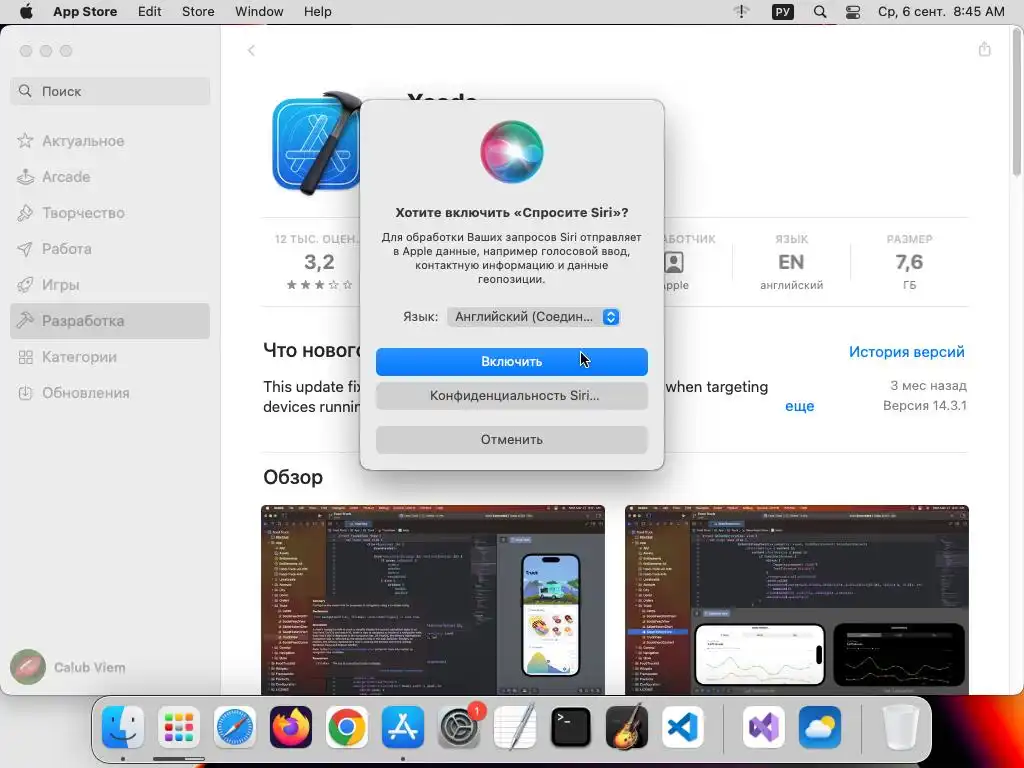Open the Язык language dropdown
Image resolution: width=1024 pixels, height=768 pixels.
[x=533, y=317]
